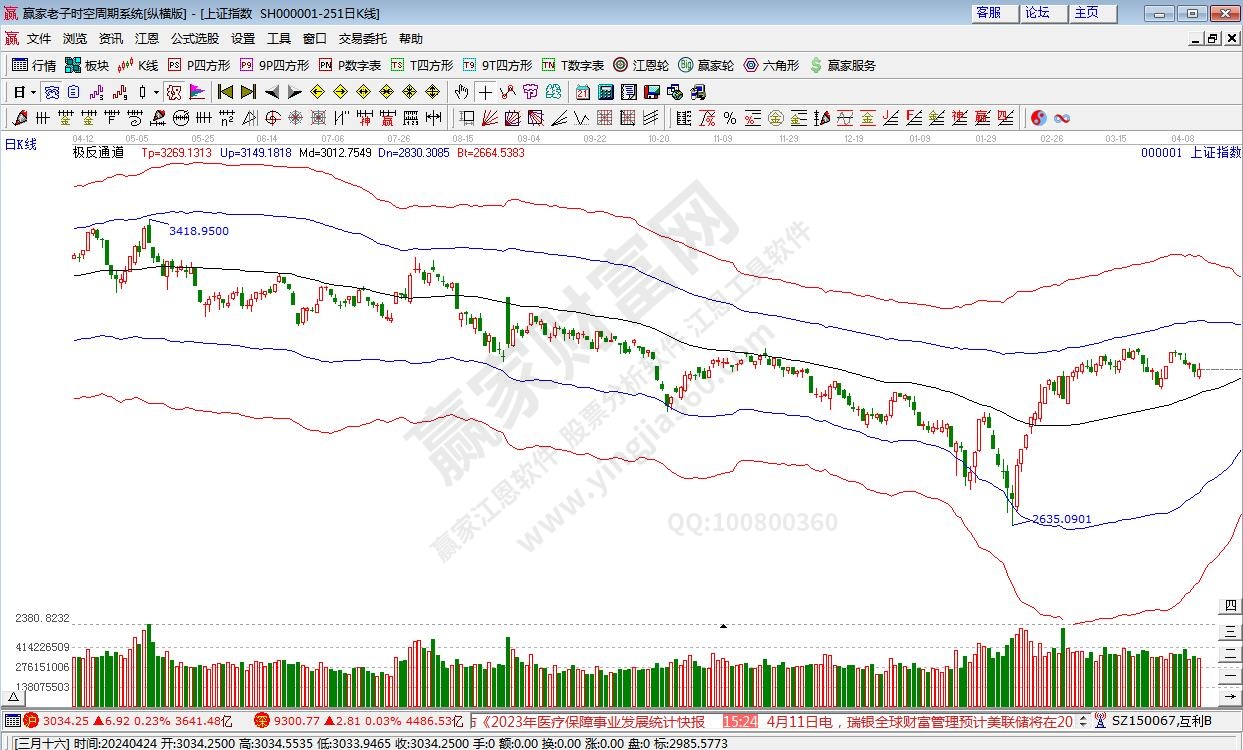Toggle the 9P四方形 view
This screenshot has width=1243, height=750.
274,65
